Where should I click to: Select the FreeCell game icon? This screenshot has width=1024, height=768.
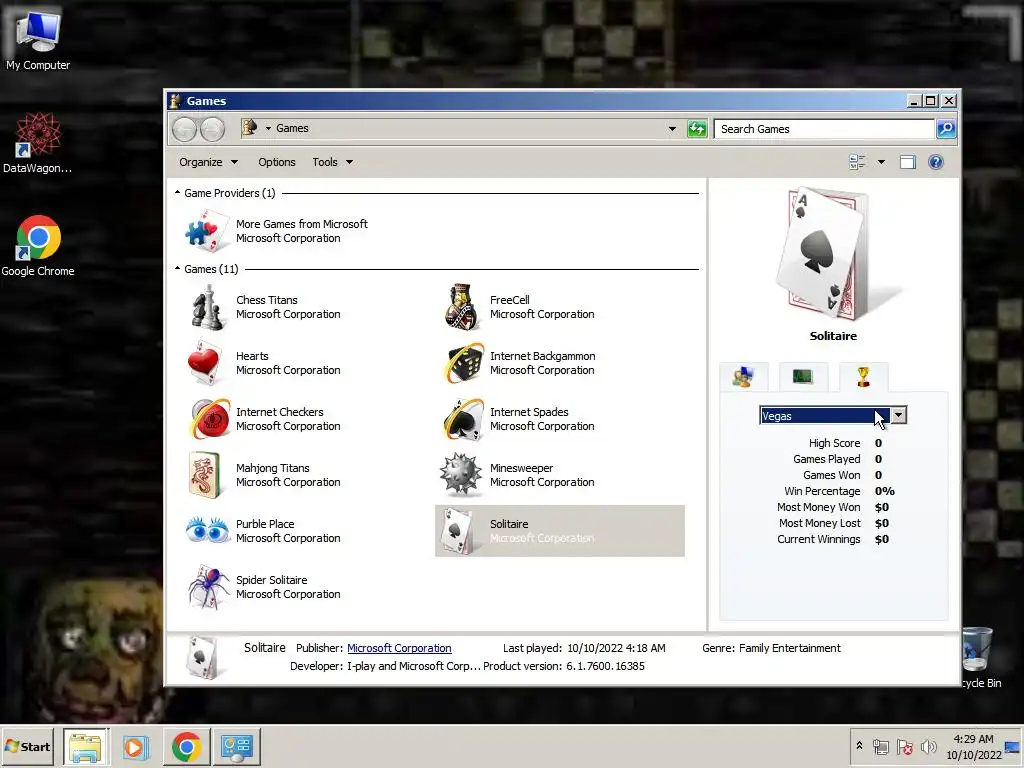point(461,308)
